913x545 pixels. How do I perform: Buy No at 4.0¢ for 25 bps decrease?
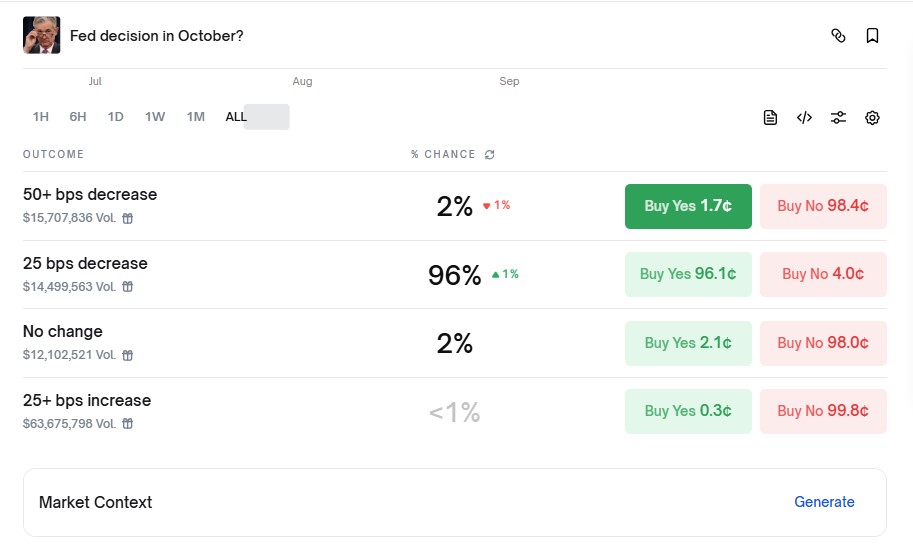pos(823,274)
